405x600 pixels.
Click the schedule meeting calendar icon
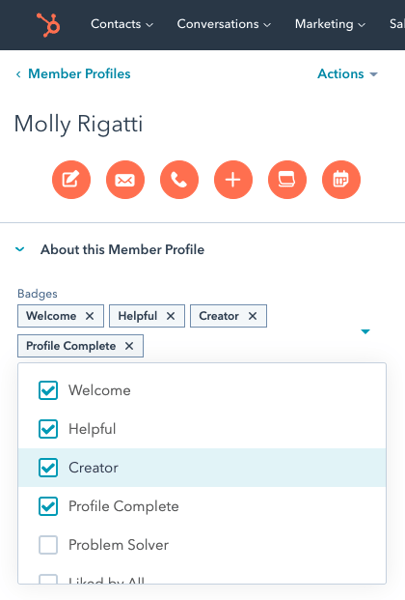pyautogui.click(x=341, y=179)
